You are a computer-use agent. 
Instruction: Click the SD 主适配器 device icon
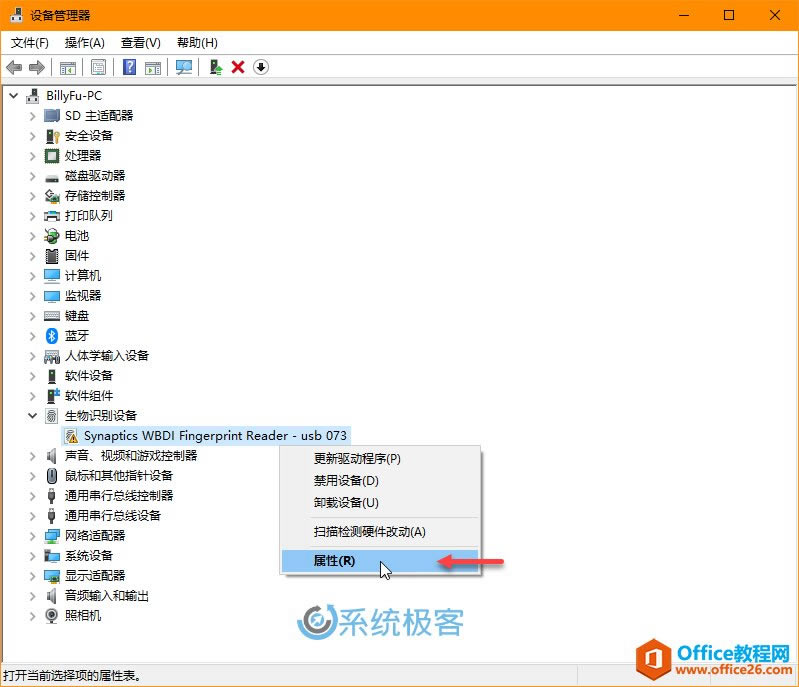coord(51,116)
